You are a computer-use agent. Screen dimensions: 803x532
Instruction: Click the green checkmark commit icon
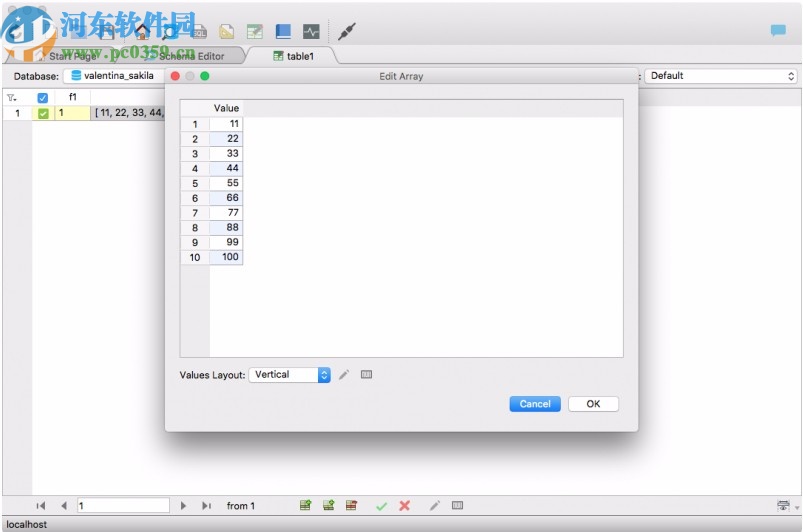click(x=381, y=506)
